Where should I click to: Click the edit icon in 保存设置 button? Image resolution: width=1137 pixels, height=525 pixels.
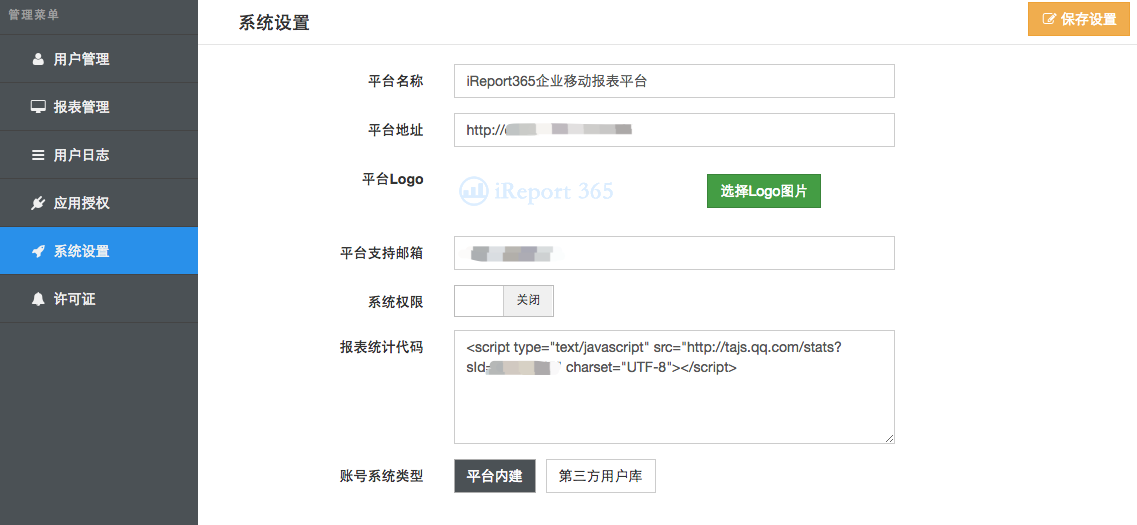pos(1049,19)
